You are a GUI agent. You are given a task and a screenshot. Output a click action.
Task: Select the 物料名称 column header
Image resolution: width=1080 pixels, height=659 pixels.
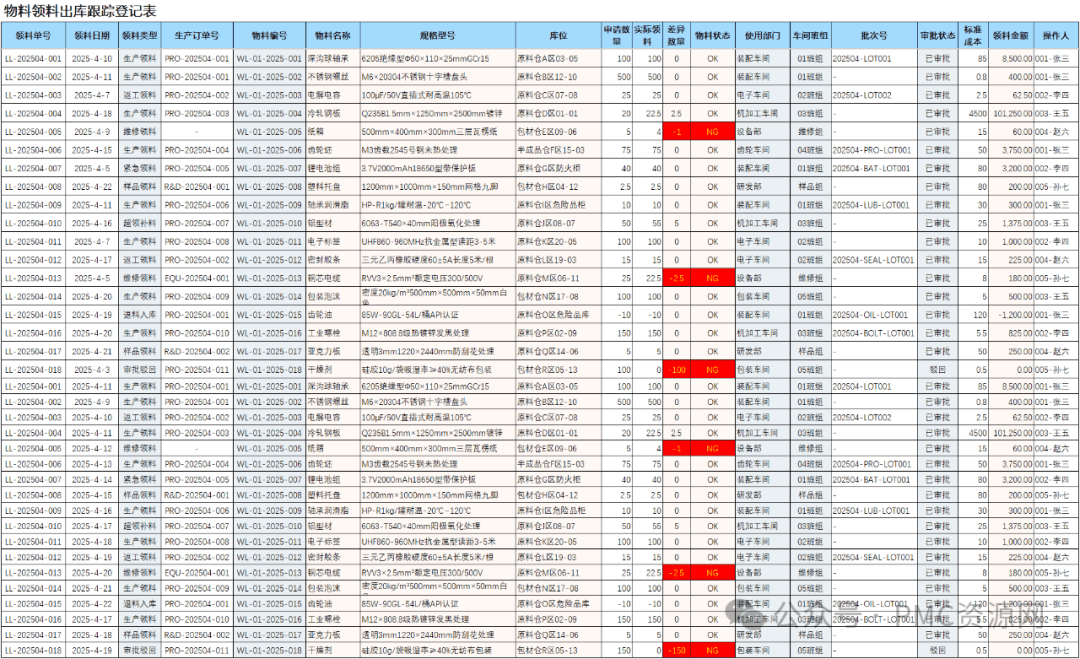(x=333, y=36)
